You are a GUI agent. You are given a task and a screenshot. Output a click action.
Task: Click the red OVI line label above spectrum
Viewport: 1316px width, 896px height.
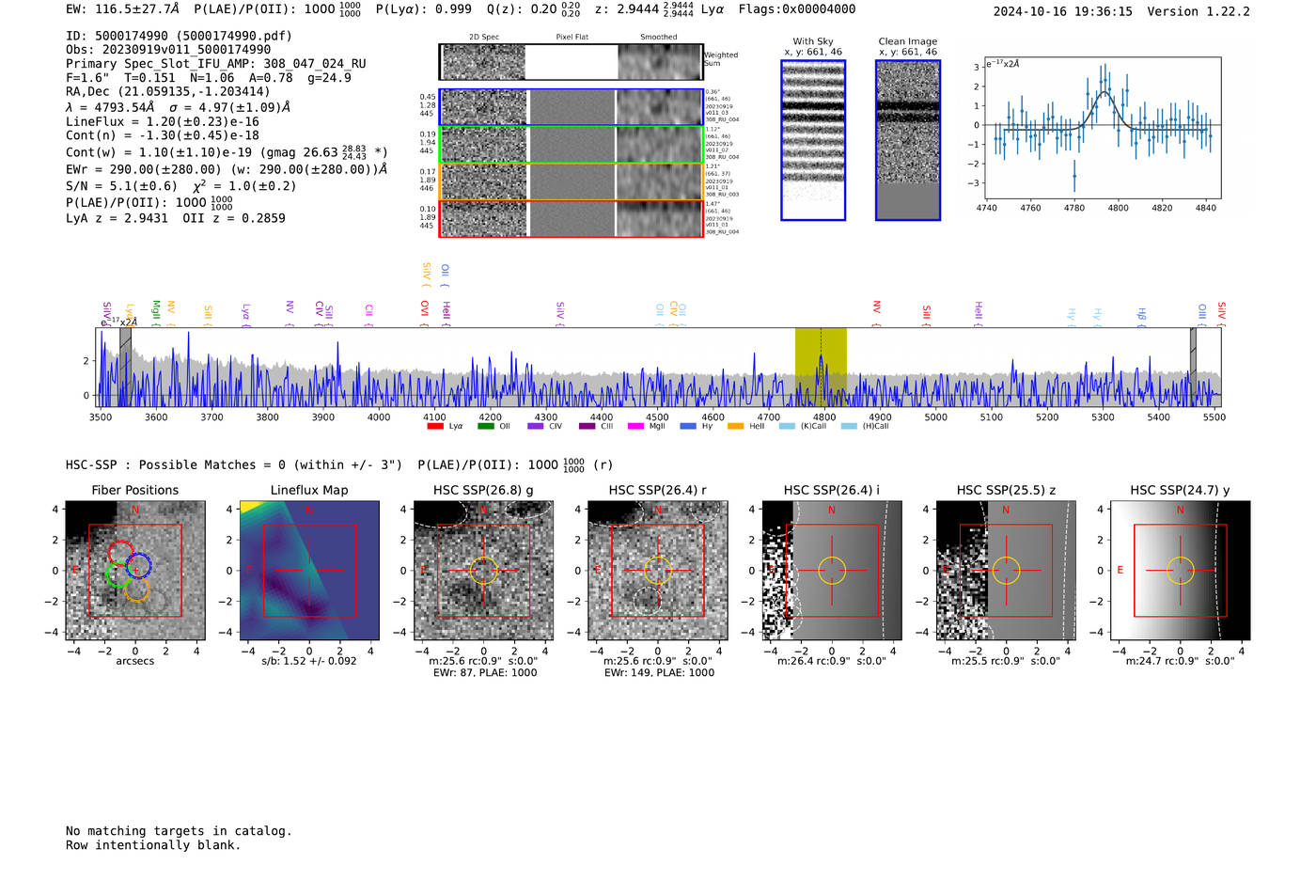pyautogui.click(x=425, y=313)
